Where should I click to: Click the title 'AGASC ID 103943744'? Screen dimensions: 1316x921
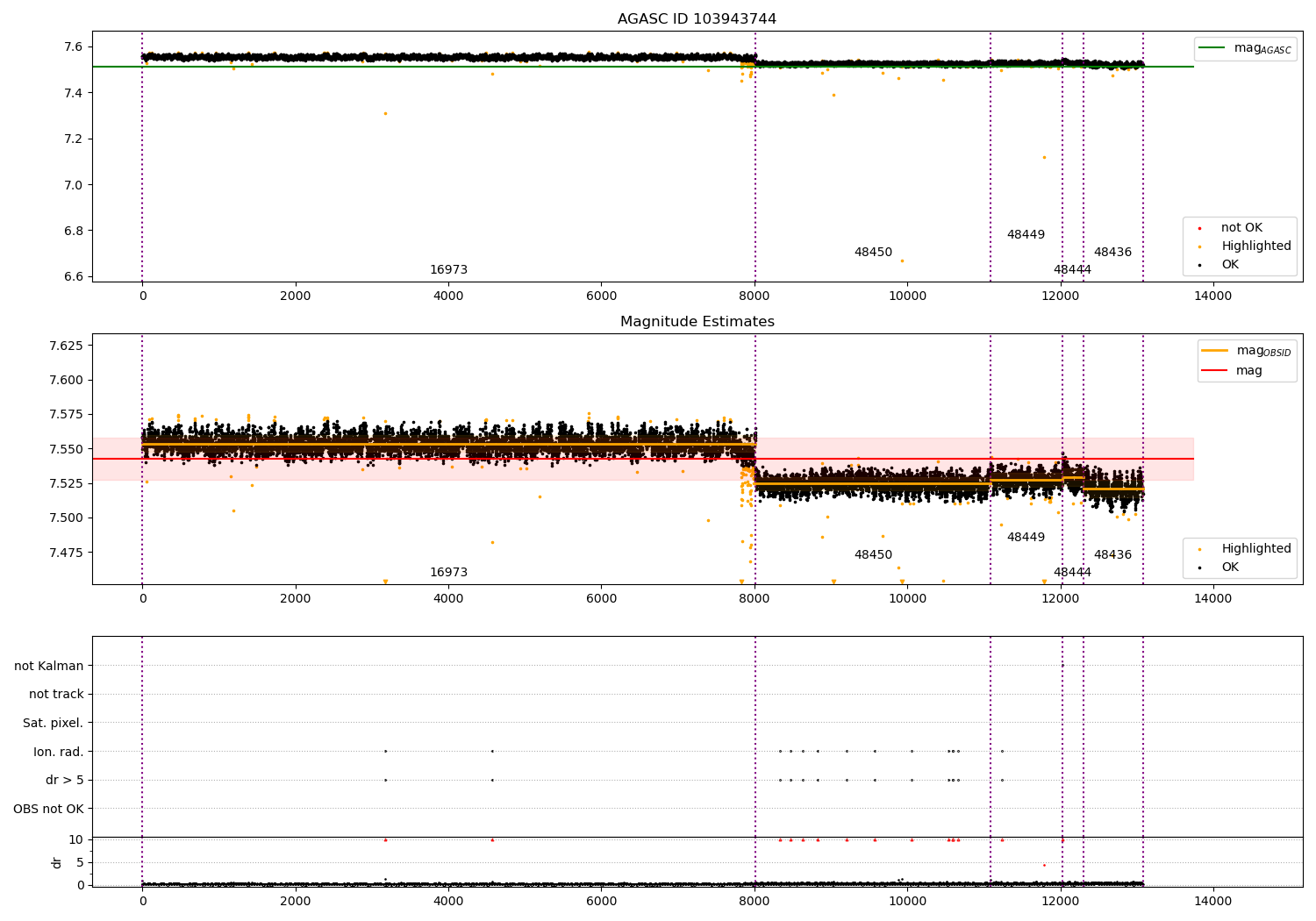tap(697, 19)
